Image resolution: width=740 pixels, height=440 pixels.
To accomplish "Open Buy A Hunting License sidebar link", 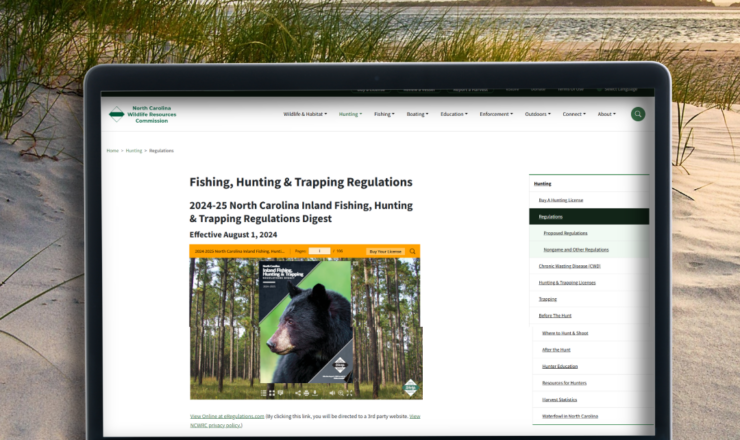I will tap(561, 200).
